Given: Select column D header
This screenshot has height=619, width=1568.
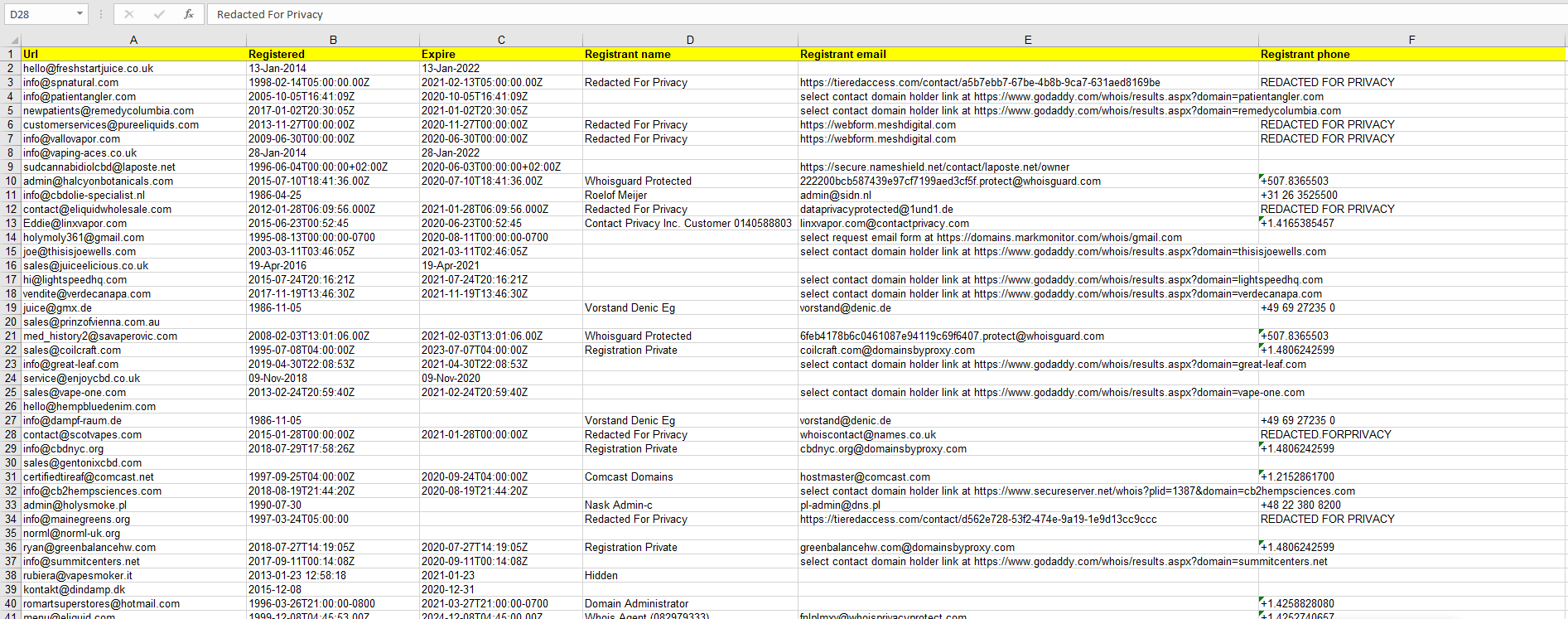Looking at the screenshot, I should click(x=690, y=40).
